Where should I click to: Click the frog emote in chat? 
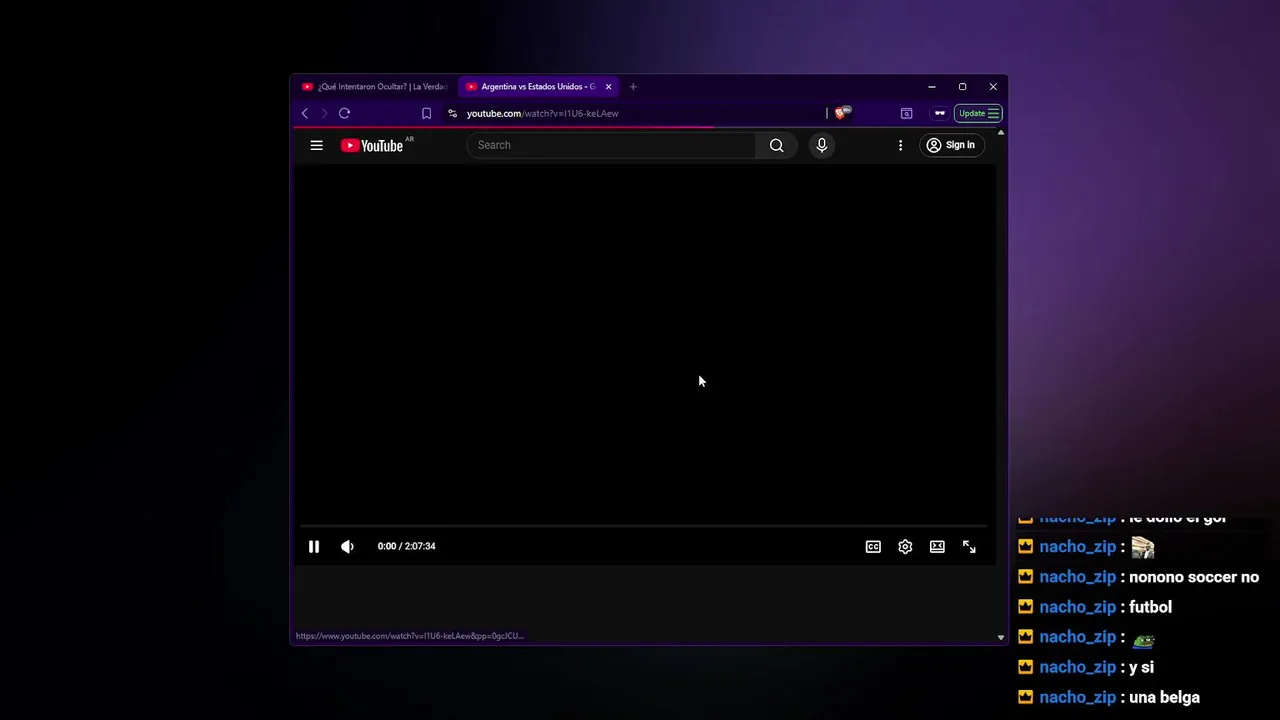(x=1143, y=638)
